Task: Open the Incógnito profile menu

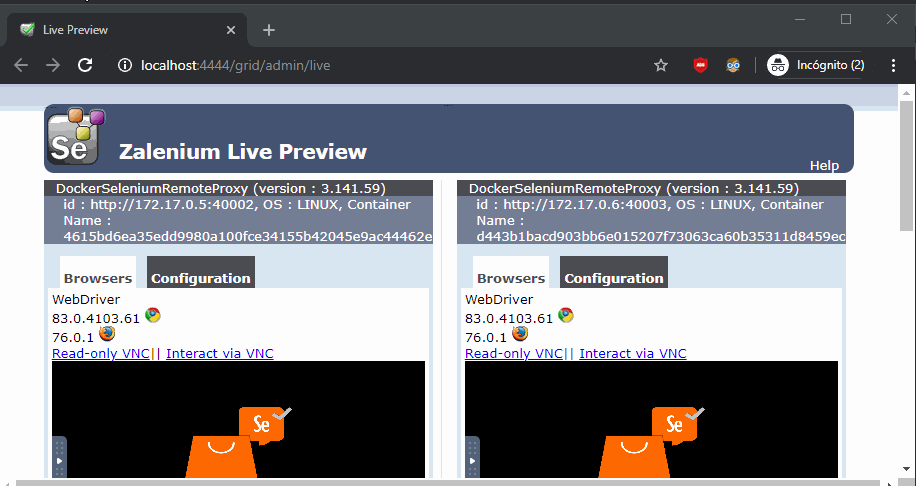Action: point(816,65)
